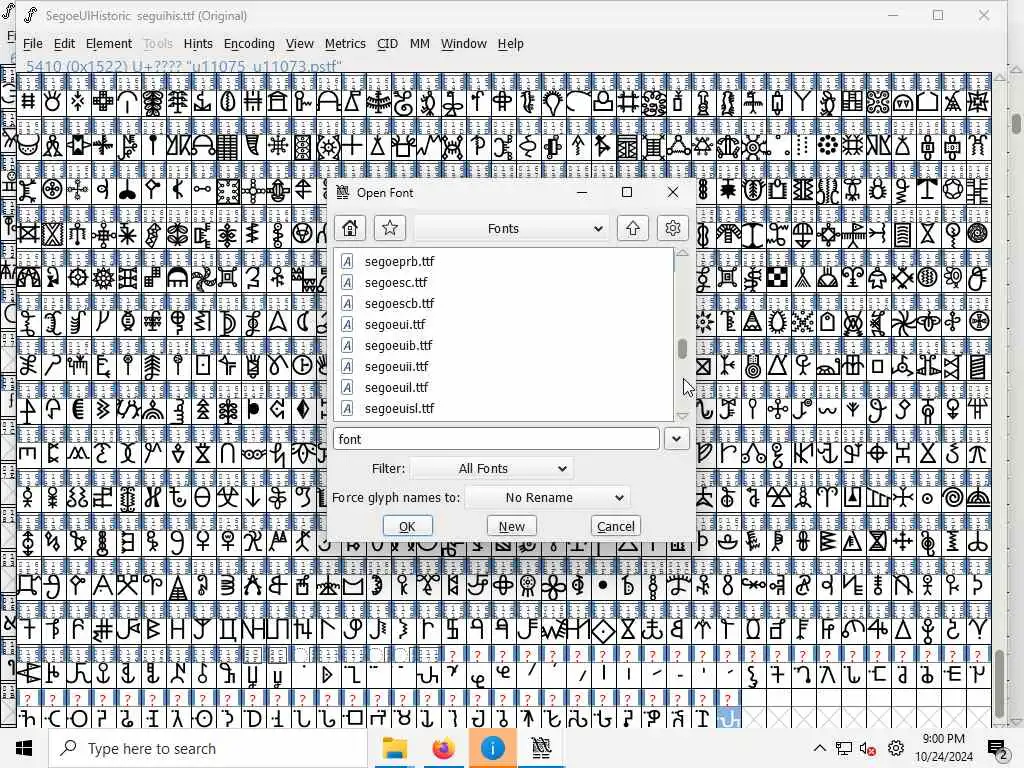Image resolution: width=1024 pixels, height=768 pixels.
Task: Click the Open Font dialog title icon
Action: pyautogui.click(x=342, y=193)
